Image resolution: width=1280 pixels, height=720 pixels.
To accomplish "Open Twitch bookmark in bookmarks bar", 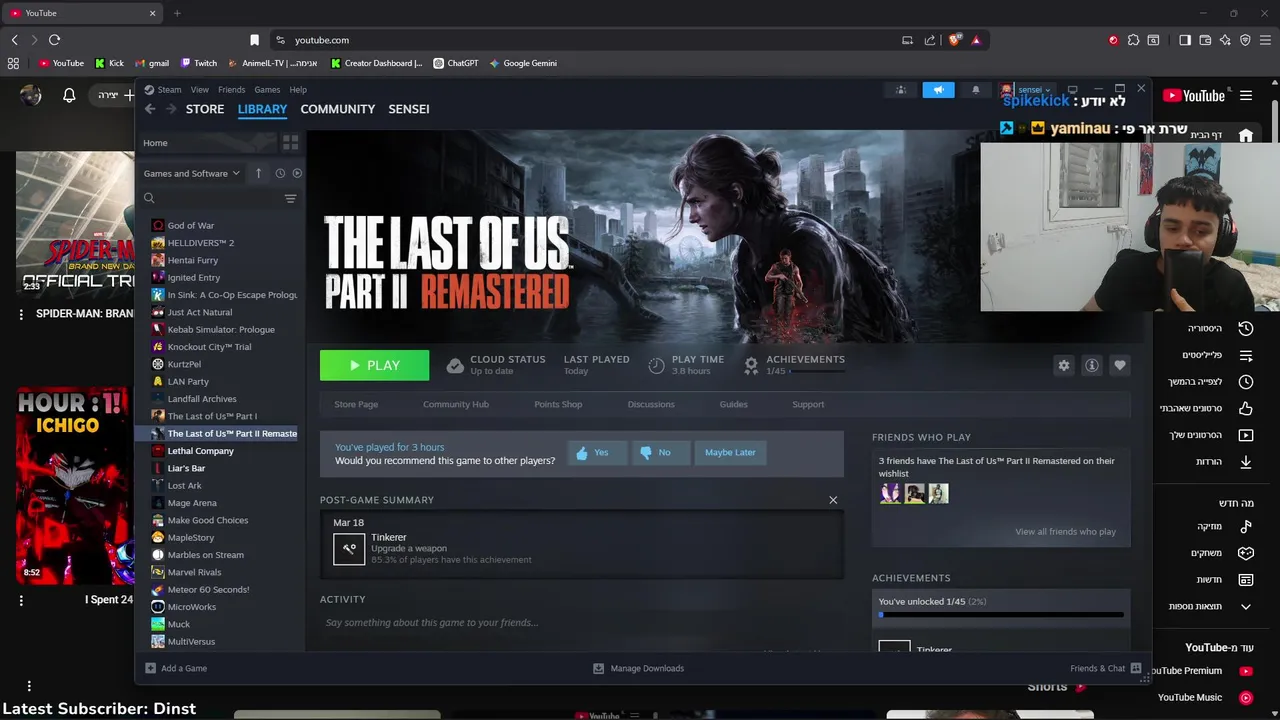I will click(x=198, y=63).
